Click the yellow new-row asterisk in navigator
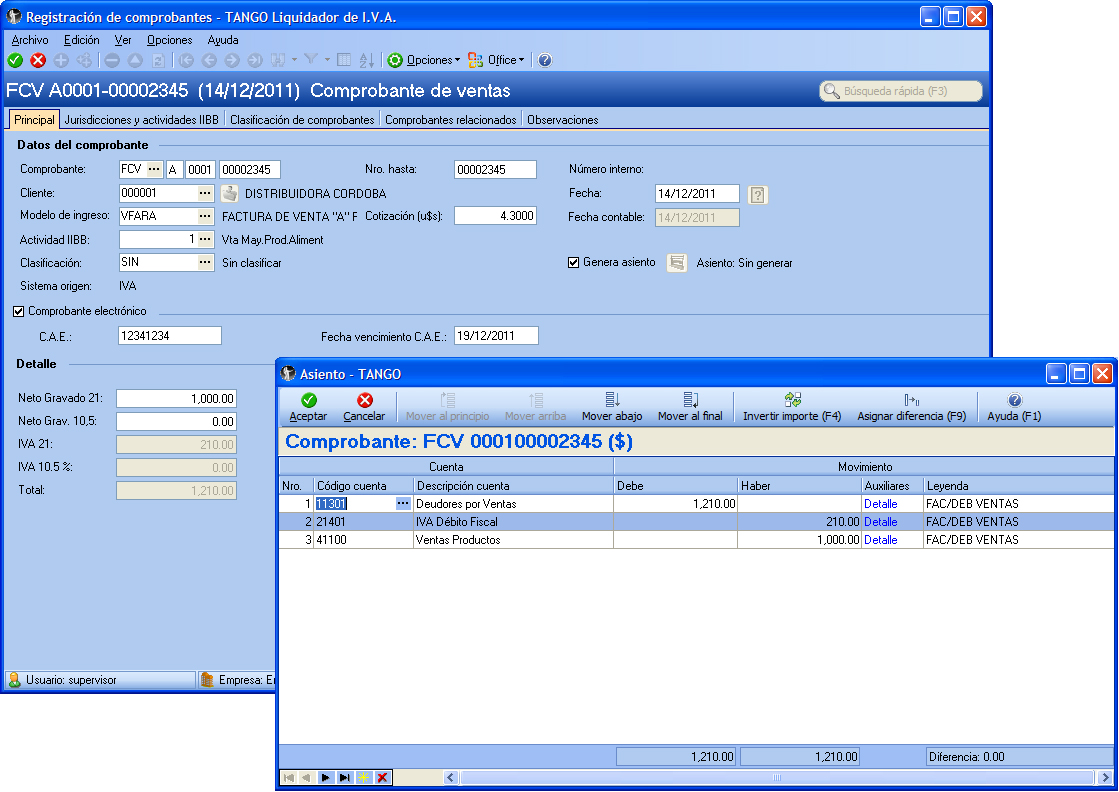The image size is (1119, 792). pyautogui.click(x=363, y=778)
